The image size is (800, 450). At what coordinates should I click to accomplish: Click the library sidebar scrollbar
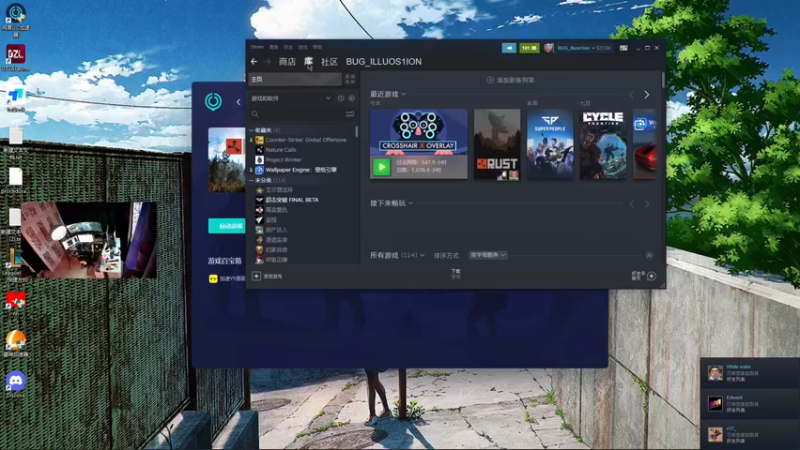(x=356, y=132)
